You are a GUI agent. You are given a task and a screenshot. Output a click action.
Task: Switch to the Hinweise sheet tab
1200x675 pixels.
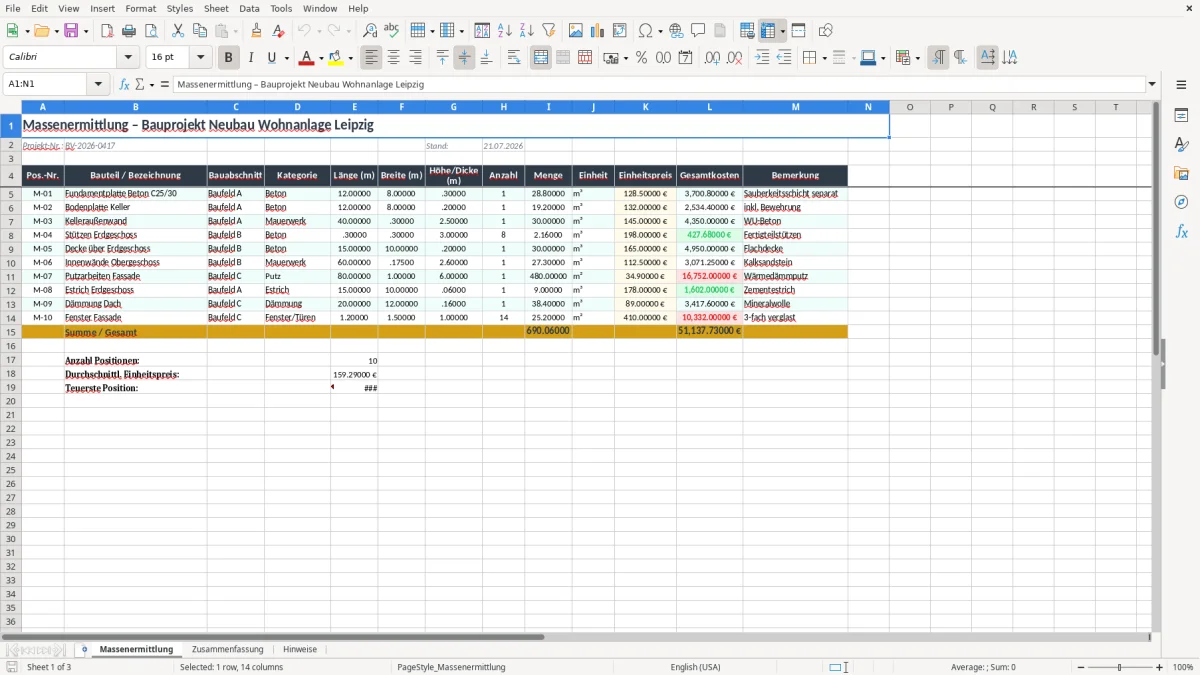(300, 649)
